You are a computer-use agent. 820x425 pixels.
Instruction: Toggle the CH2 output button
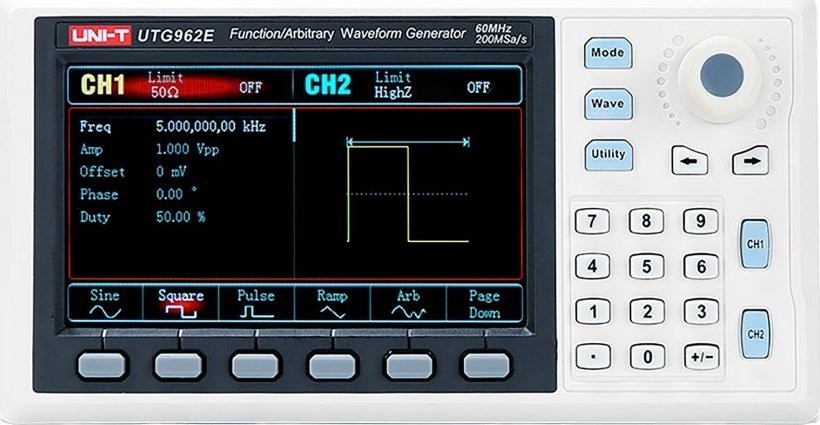(x=756, y=334)
